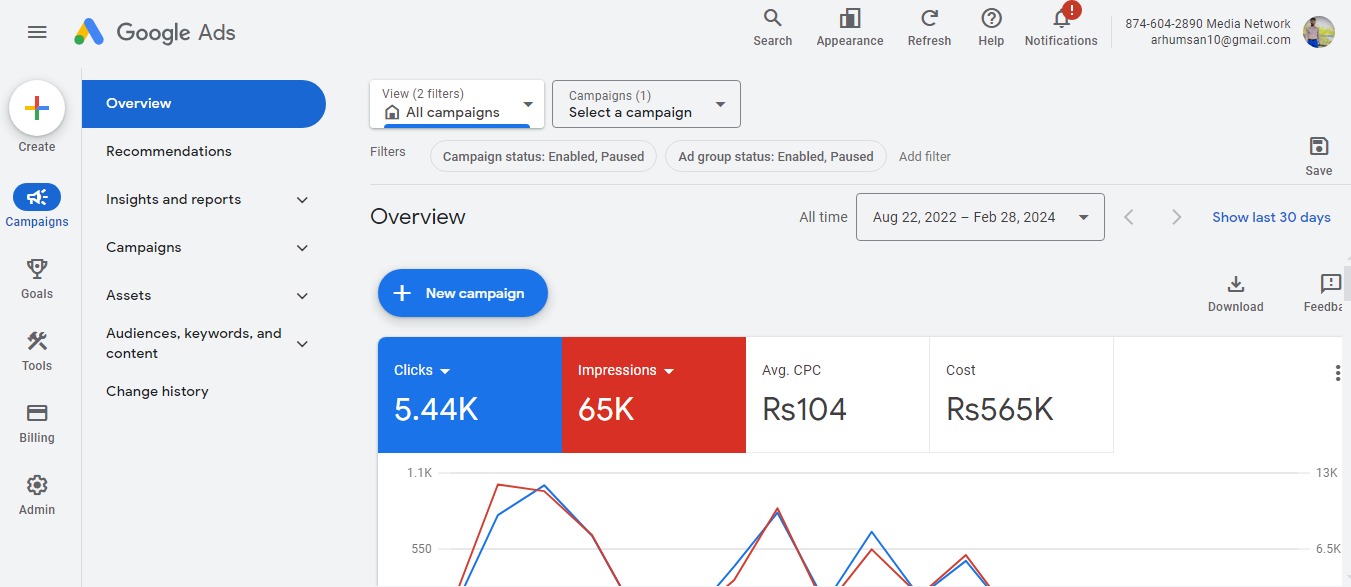The width and height of the screenshot is (1351, 587).
Task: Open the hamburger main menu
Action: coord(37,32)
